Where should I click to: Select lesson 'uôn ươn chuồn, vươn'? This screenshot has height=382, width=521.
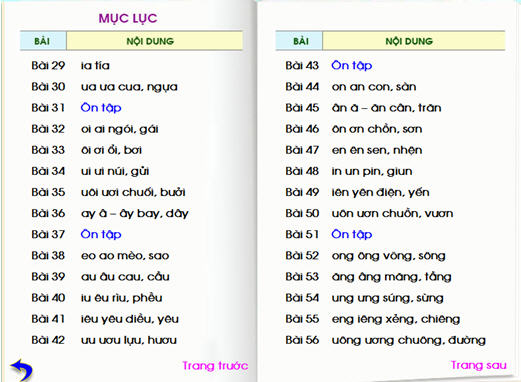tap(392, 213)
